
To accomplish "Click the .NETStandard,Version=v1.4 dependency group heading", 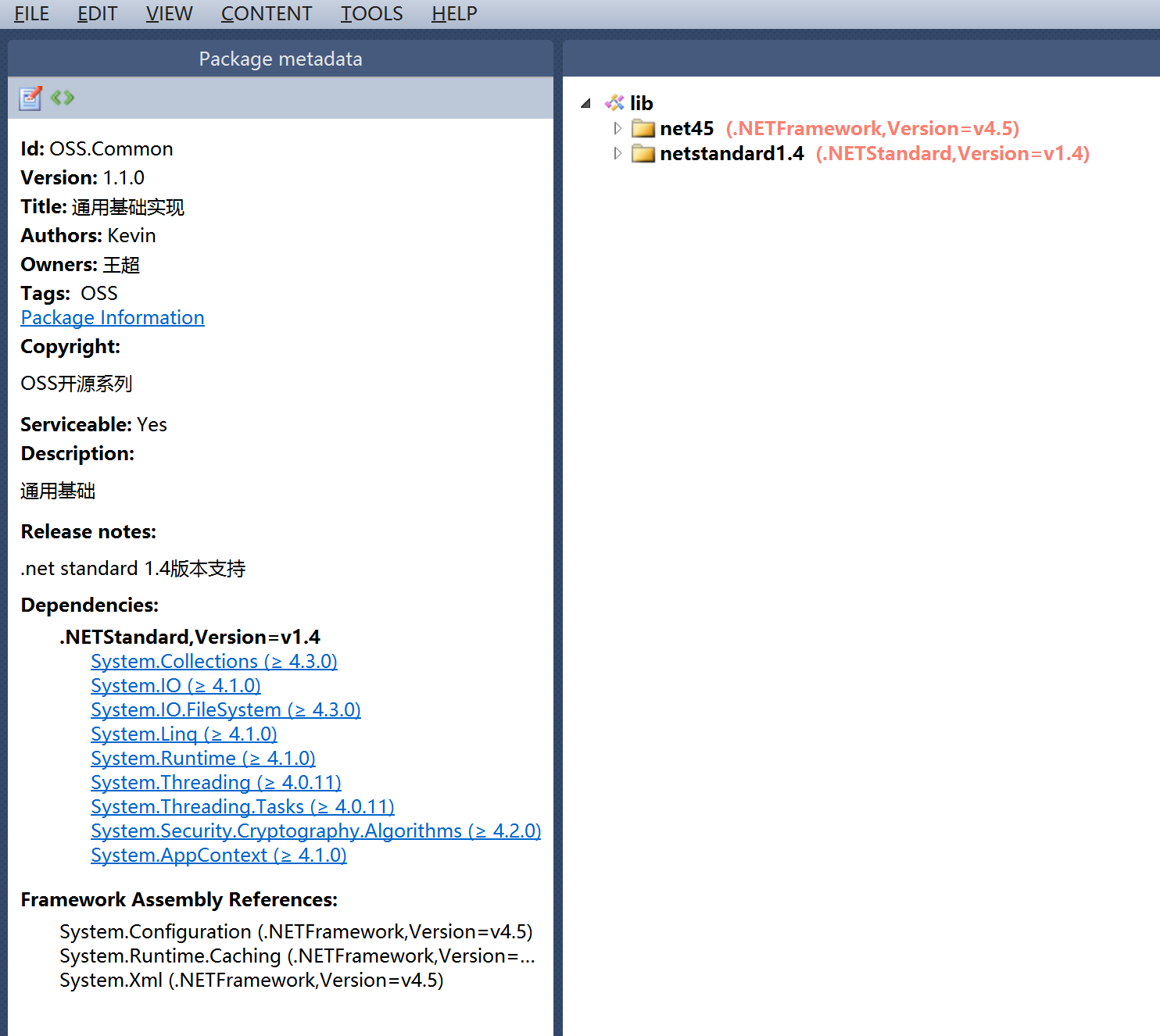I will click(x=190, y=638).
